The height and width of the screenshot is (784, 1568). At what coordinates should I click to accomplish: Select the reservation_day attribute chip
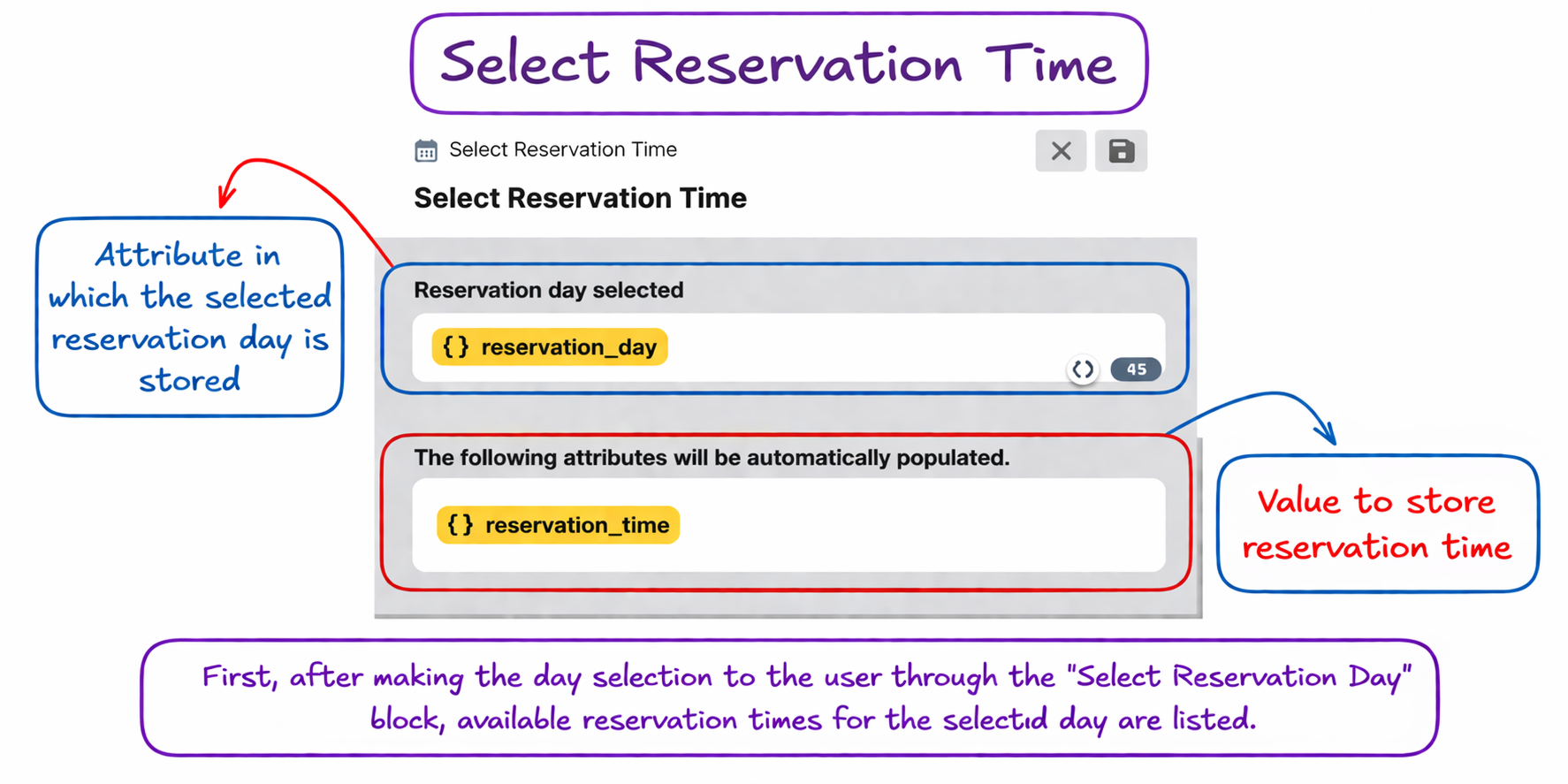coord(550,347)
